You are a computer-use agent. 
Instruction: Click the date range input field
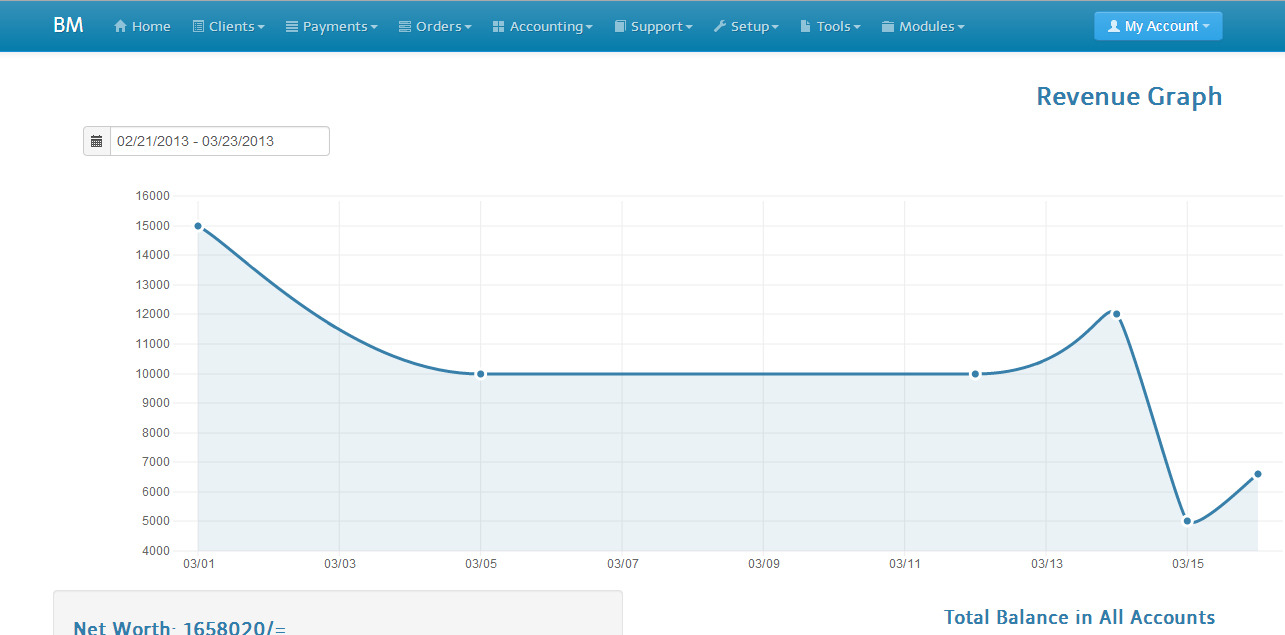pyautogui.click(x=219, y=141)
